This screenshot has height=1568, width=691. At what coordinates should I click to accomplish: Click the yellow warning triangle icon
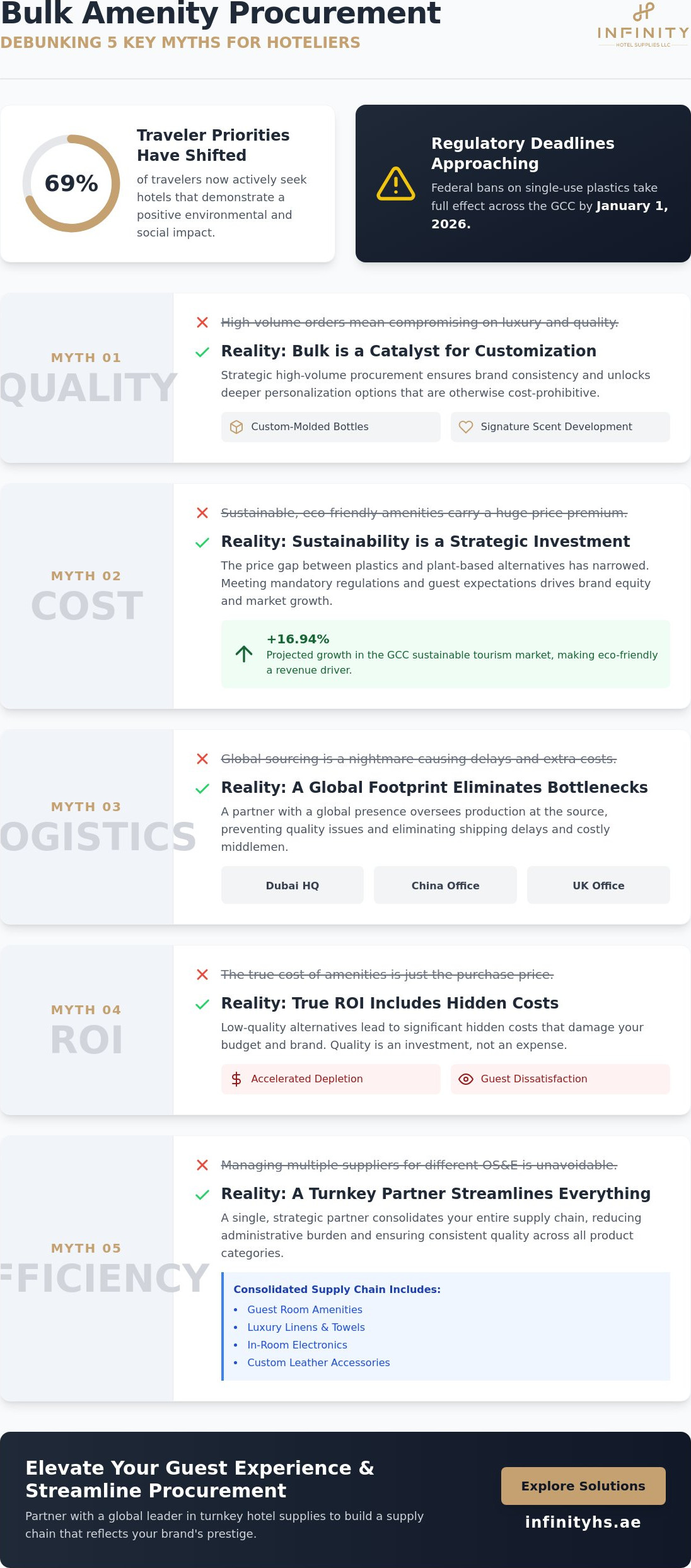(x=396, y=184)
